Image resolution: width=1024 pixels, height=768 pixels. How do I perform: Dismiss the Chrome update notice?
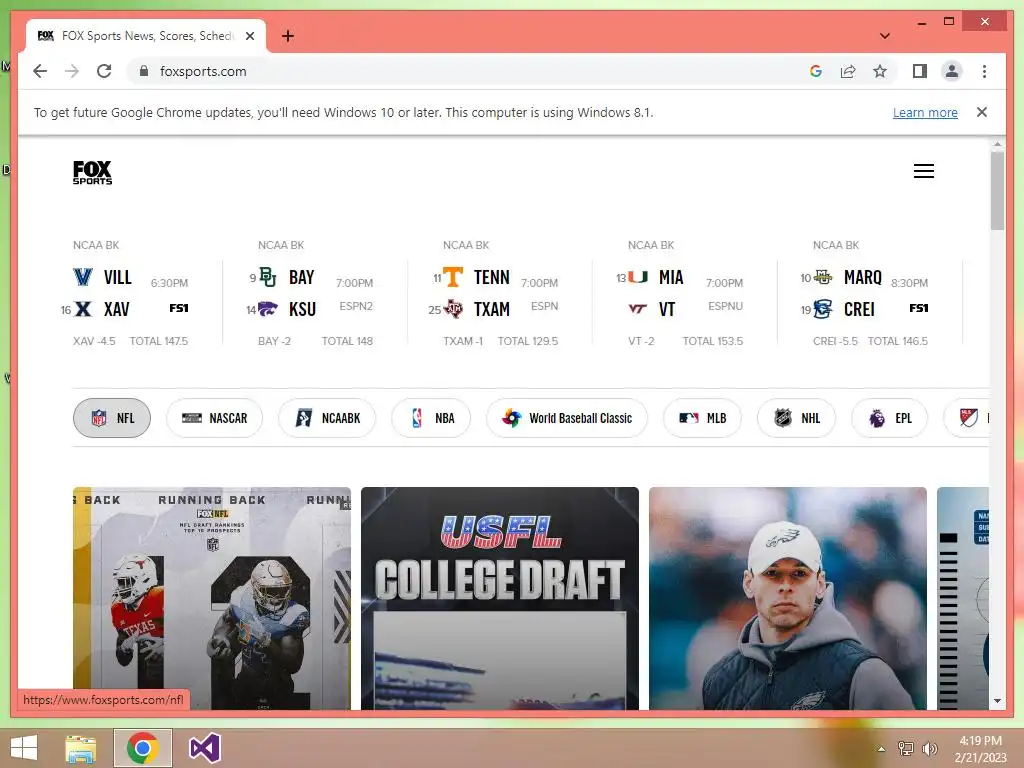(982, 112)
